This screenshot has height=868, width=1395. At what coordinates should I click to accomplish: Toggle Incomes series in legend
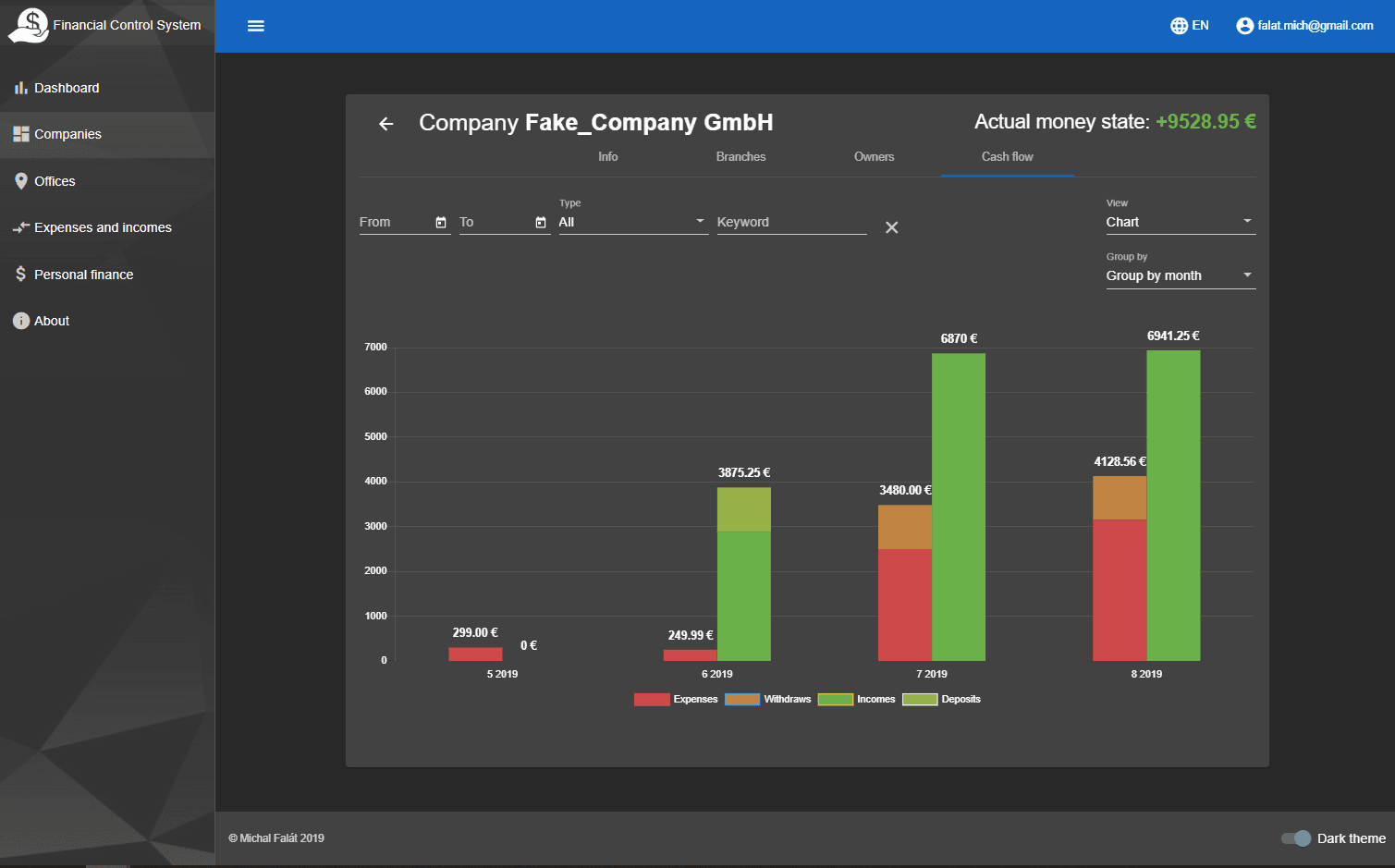856,700
